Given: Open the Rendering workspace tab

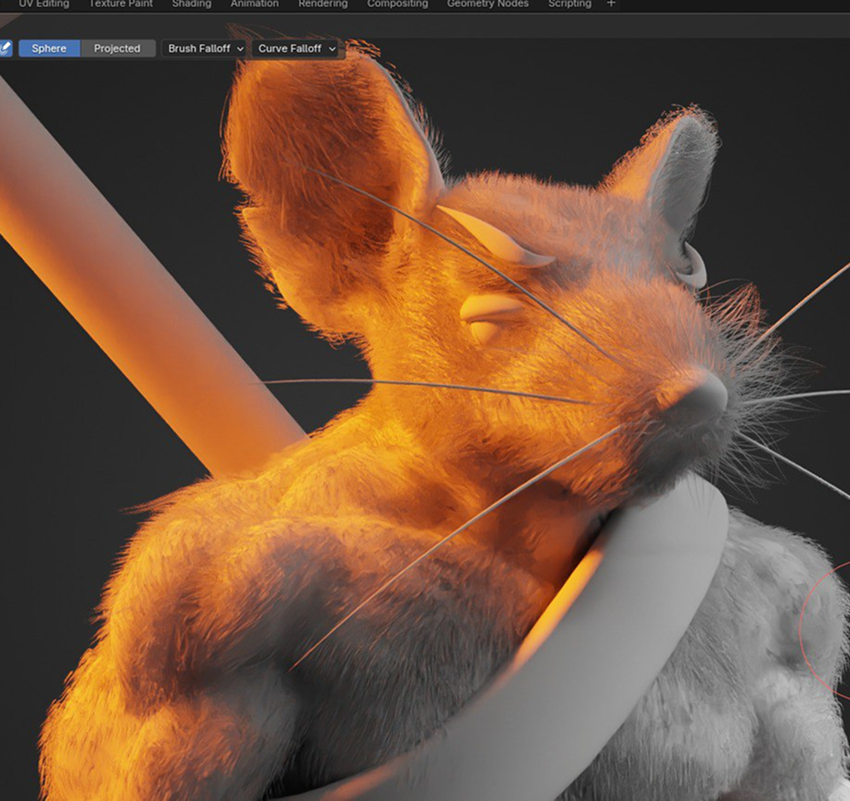Looking at the screenshot, I should click(x=323, y=4).
